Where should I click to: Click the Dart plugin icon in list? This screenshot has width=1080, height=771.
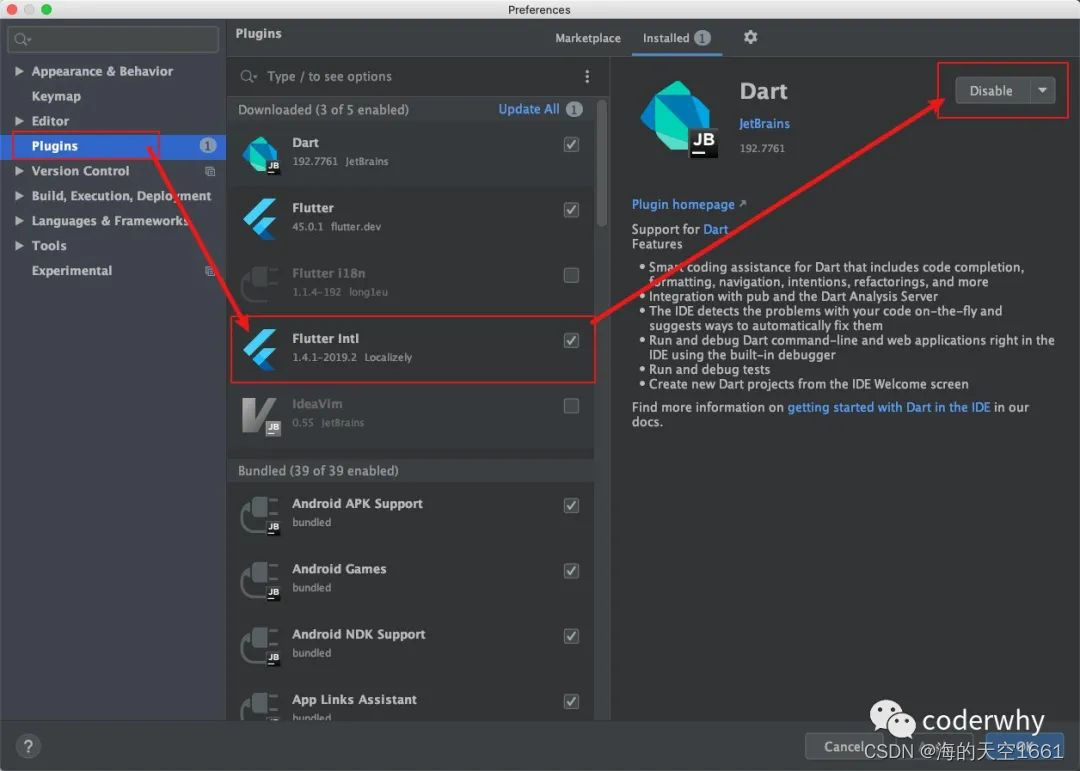pyautogui.click(x=260, y=154)
